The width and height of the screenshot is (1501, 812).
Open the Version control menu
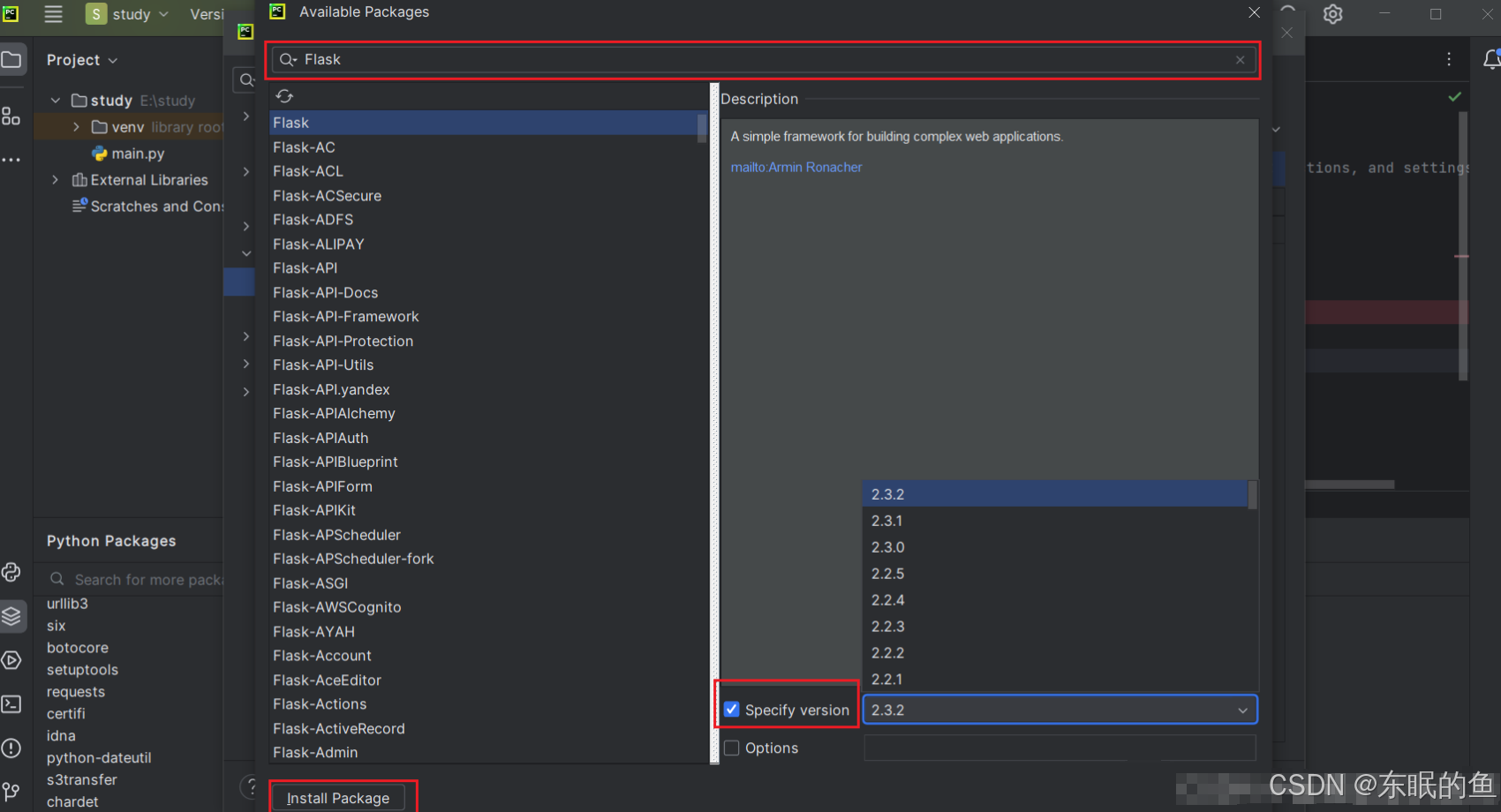(207, 14)
